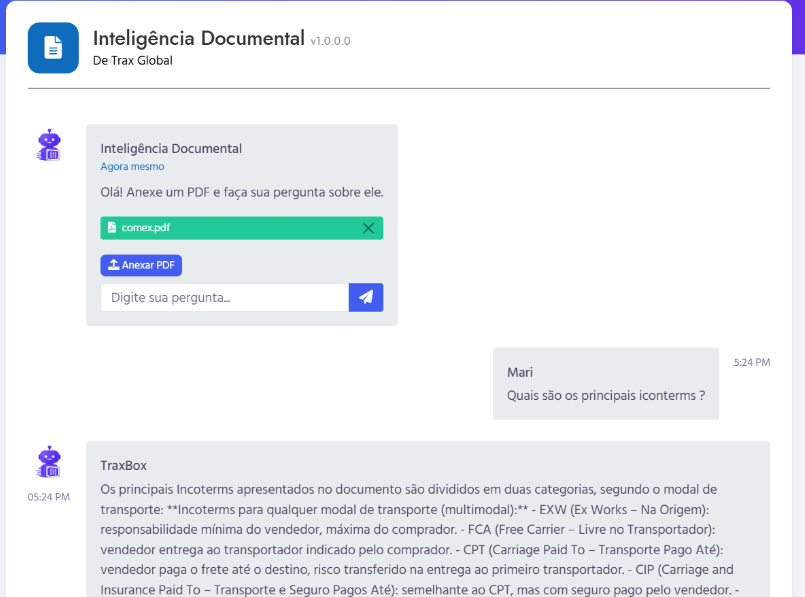
Task: Click the De Trax Global subtitle
Action: click(133, 59)
